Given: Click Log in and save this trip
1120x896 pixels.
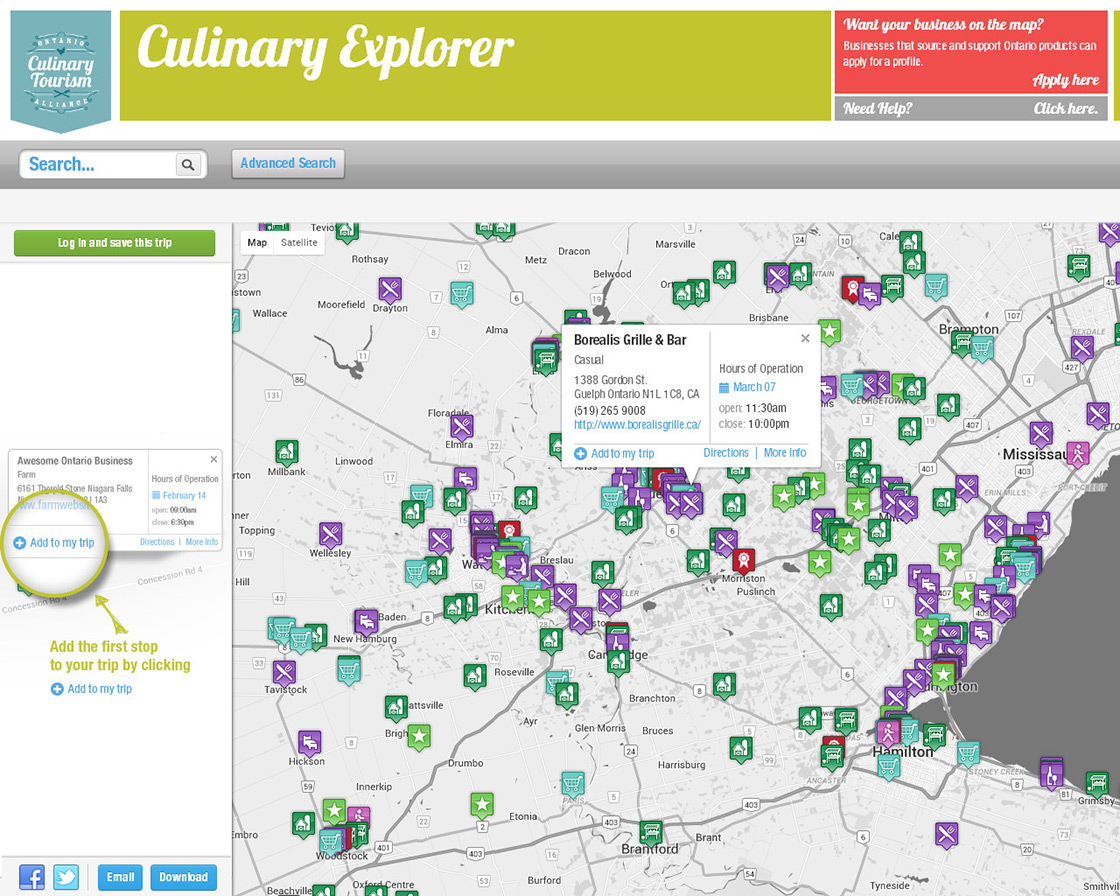Looking at the screenshot, I should pos(114,243).
